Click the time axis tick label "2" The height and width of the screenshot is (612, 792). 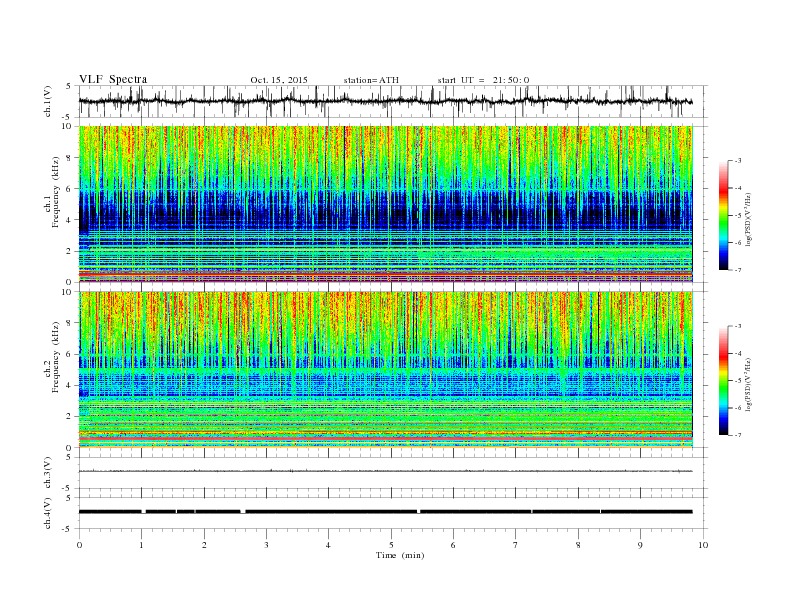point(204,545)
